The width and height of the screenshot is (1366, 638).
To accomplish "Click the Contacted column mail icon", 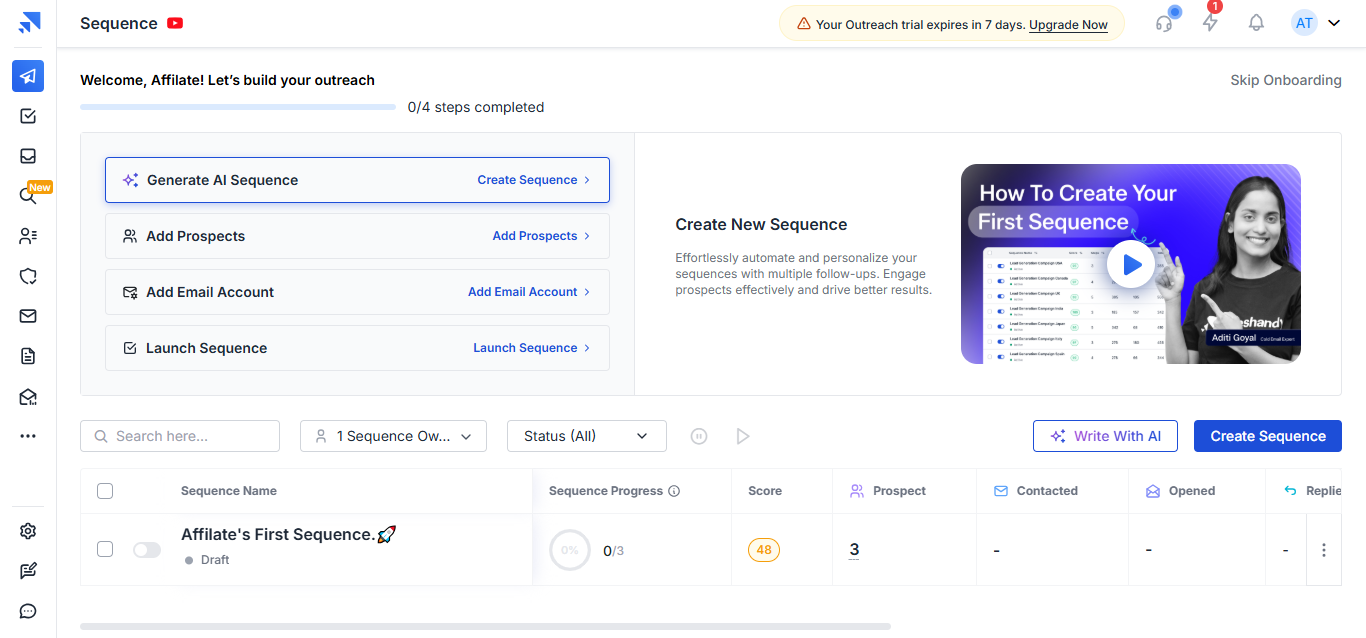I will click(x=1001, y=491).
